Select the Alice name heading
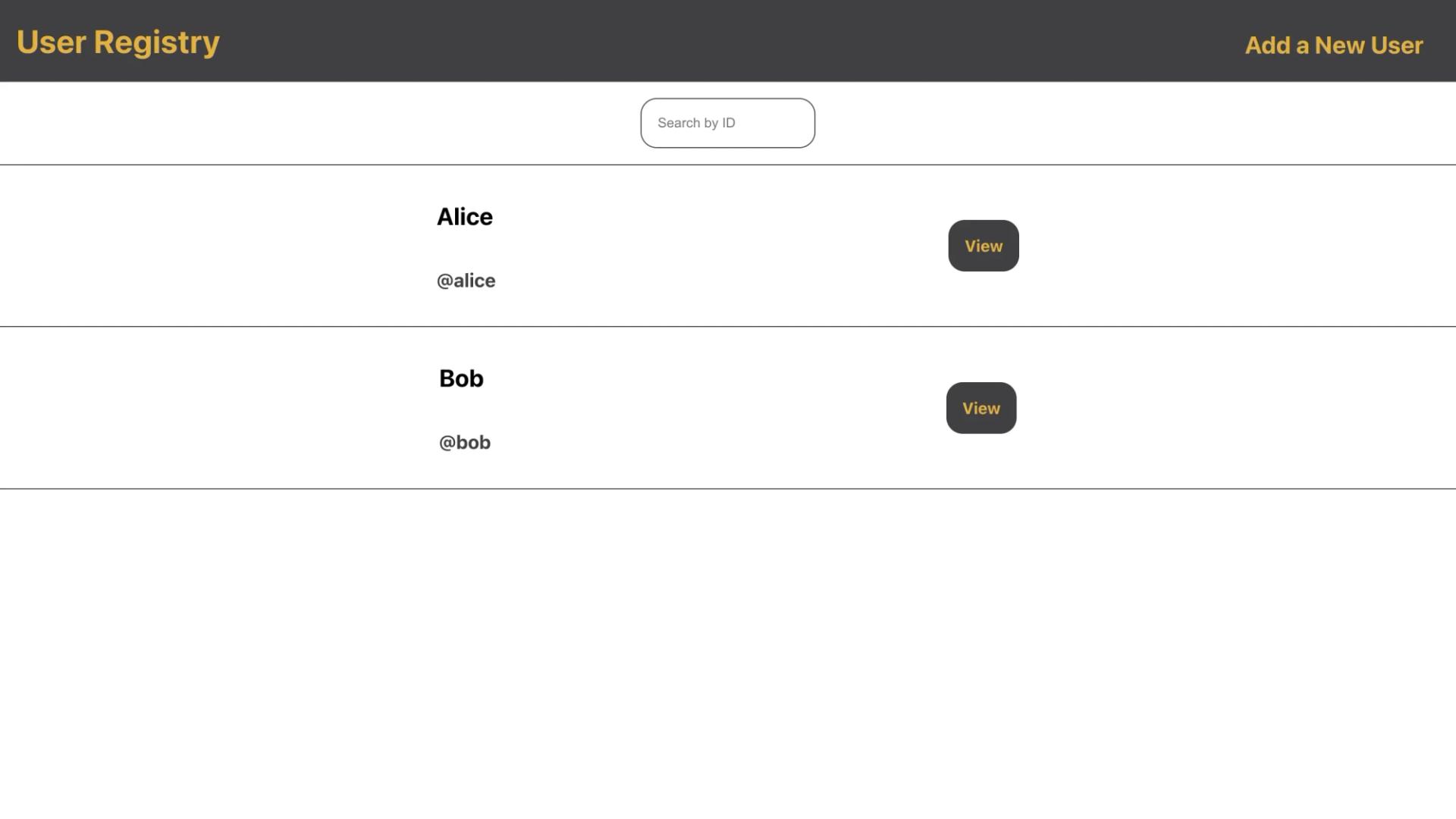1456x819 pixels. click(x=465, y=217)
